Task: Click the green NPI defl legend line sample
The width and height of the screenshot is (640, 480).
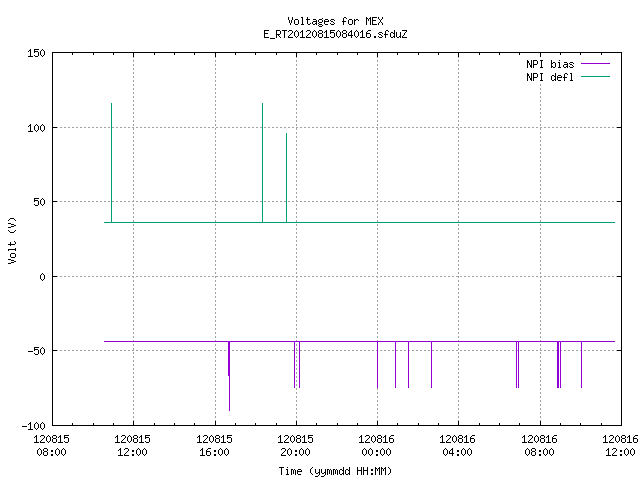Action: (x=596, y=77)
